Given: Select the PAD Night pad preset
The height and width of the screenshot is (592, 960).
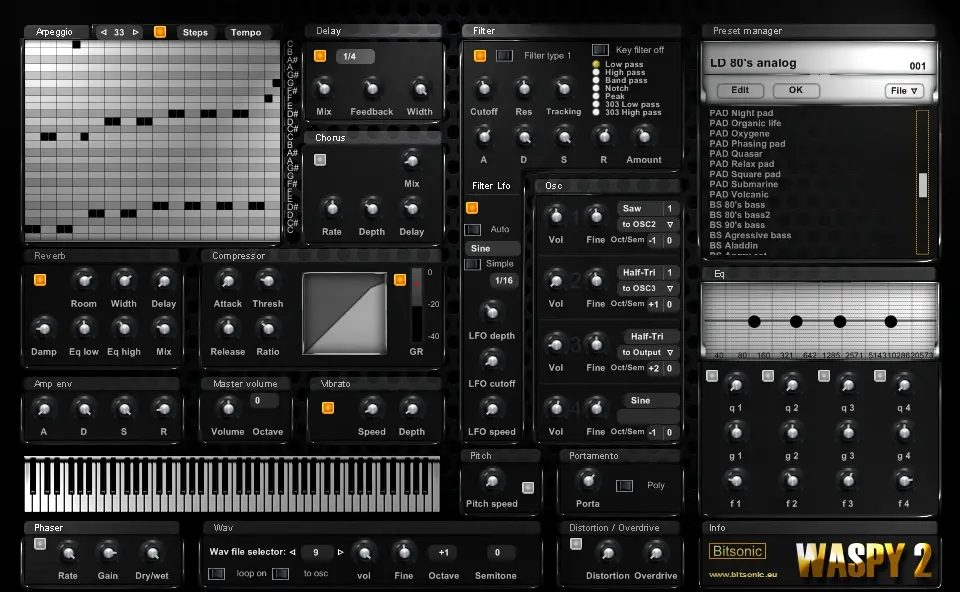Looking at the screenshot, I should 741,113.
